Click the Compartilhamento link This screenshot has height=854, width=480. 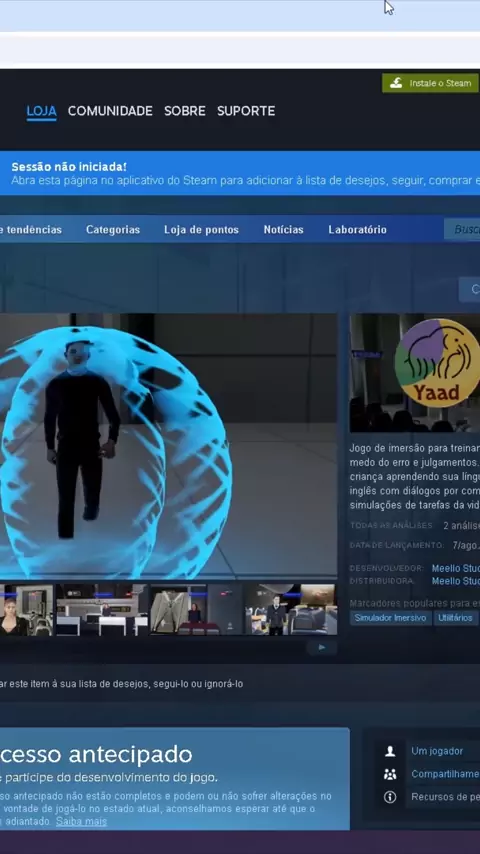pos(445,774)
